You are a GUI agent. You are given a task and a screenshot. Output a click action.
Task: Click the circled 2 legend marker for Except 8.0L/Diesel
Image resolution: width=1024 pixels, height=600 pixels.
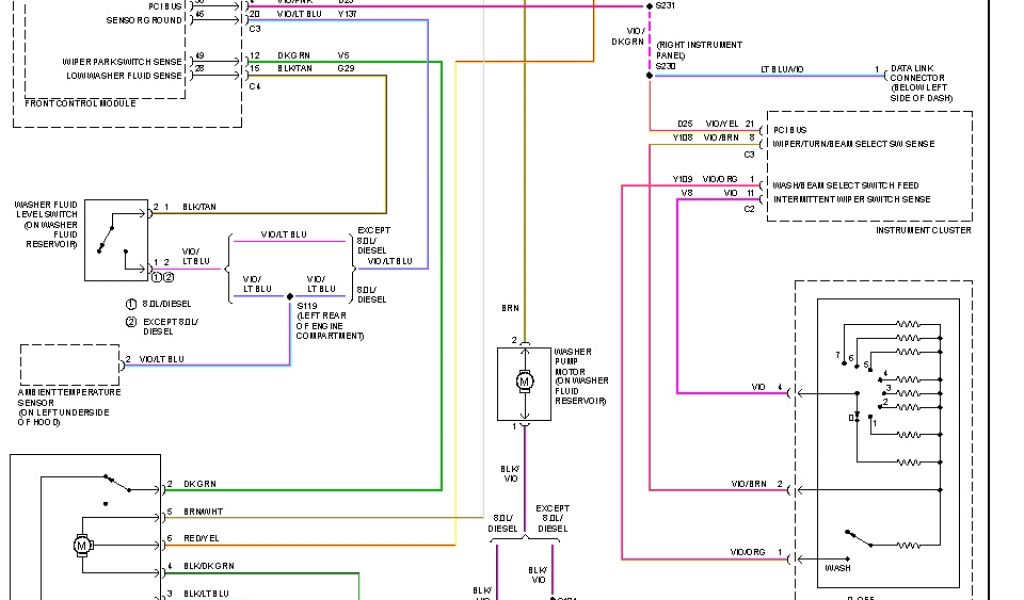(x=130, y=321)
